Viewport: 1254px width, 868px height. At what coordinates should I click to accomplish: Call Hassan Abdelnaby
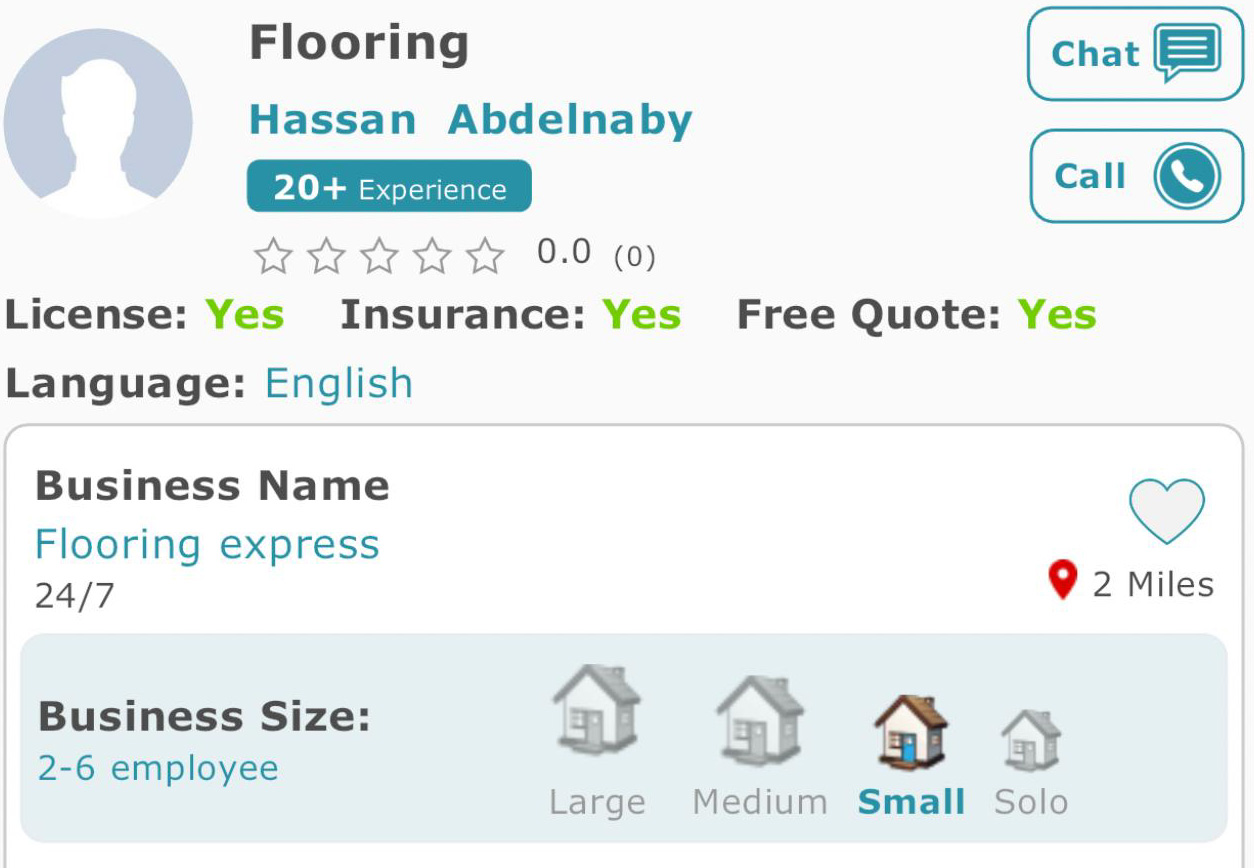click(x=1135, y=176)
